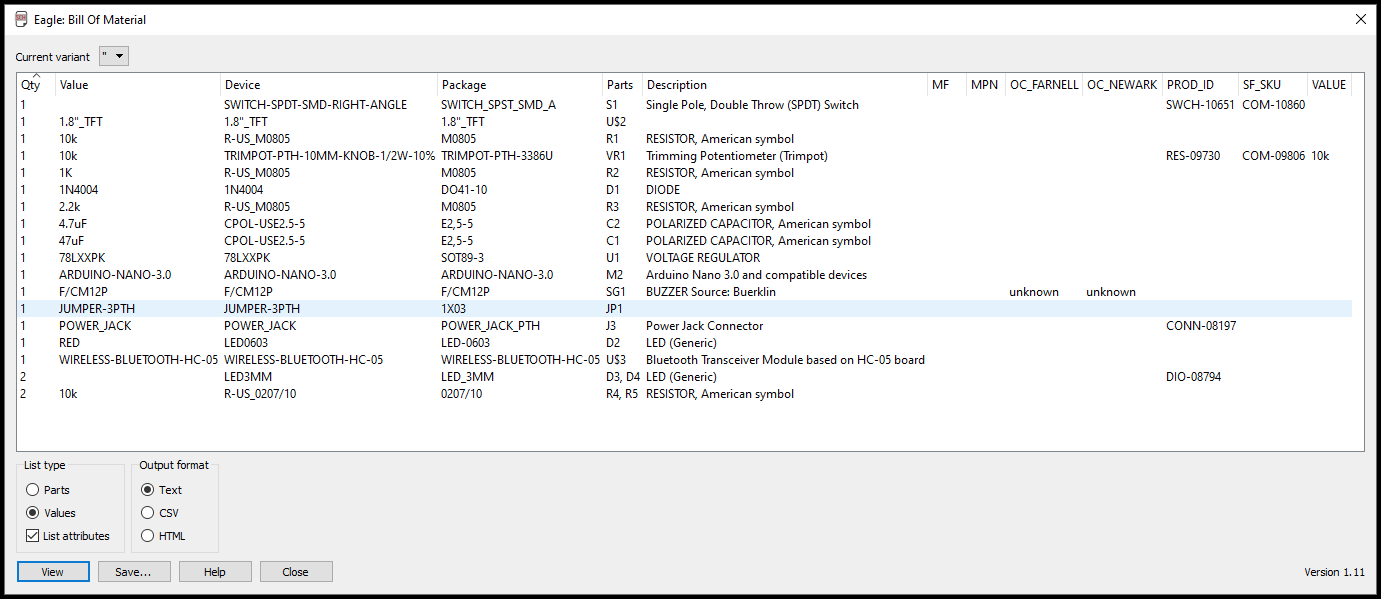
Task: Select the Values list type radio
Action: (33, 513)
